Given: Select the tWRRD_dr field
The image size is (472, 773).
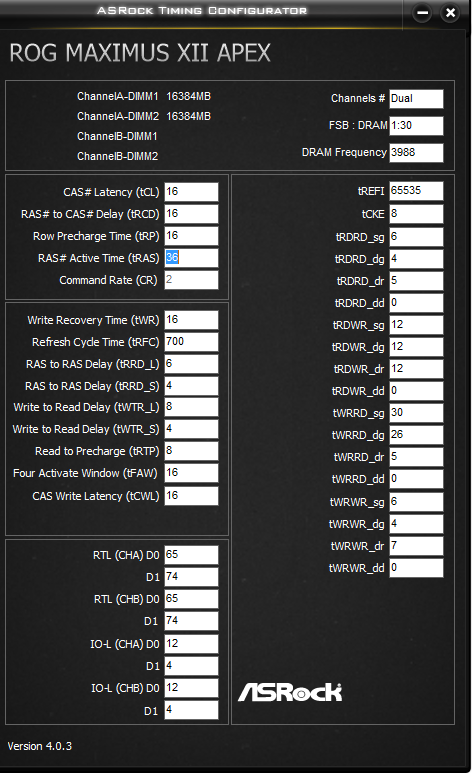Looking at the screenshot, I should 416,457.
